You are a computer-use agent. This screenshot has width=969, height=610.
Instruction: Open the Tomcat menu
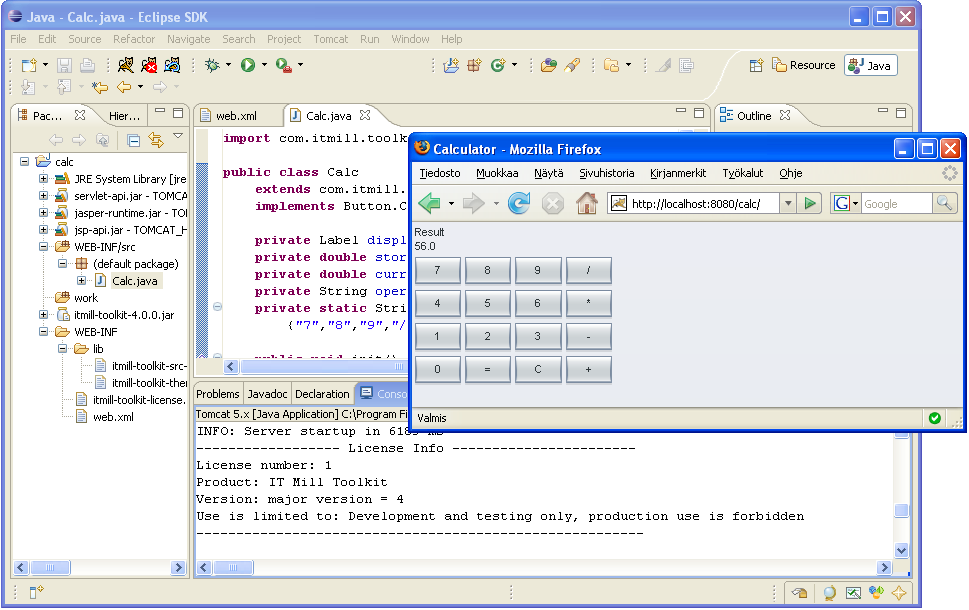point(330,39)
